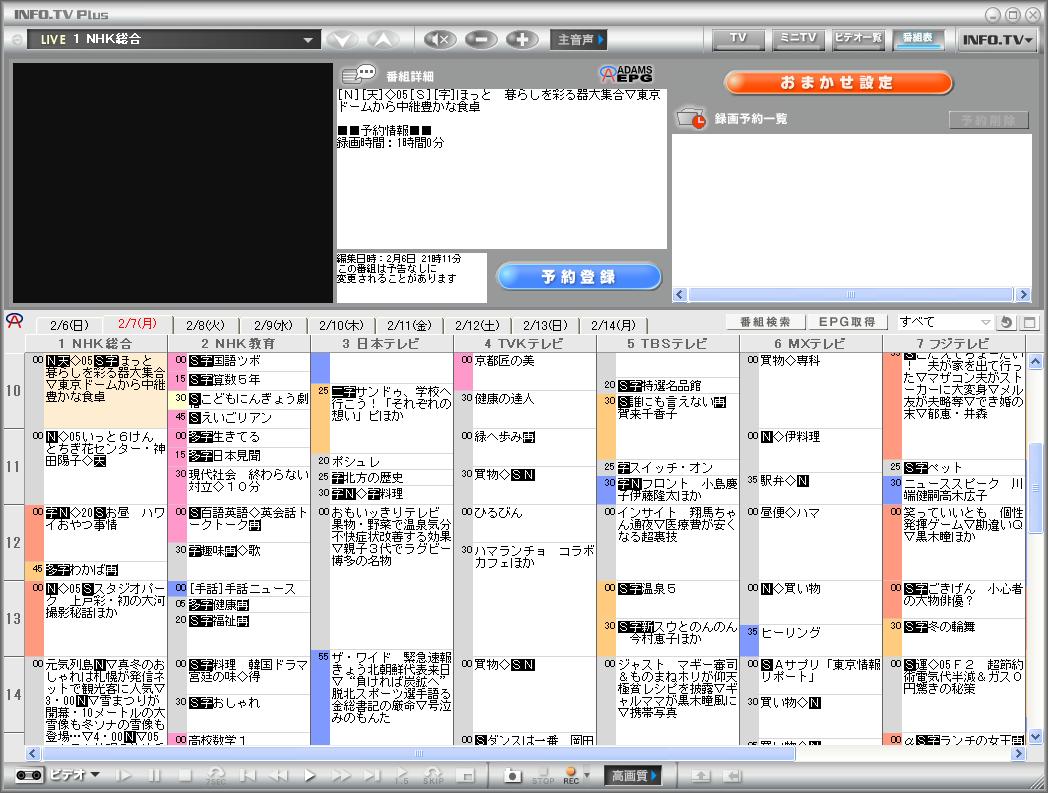Image resolution: width=1048 pixels, height=793 pixels.
Task: Select the 番組表 program guide tab
Action: coord(918,39)
